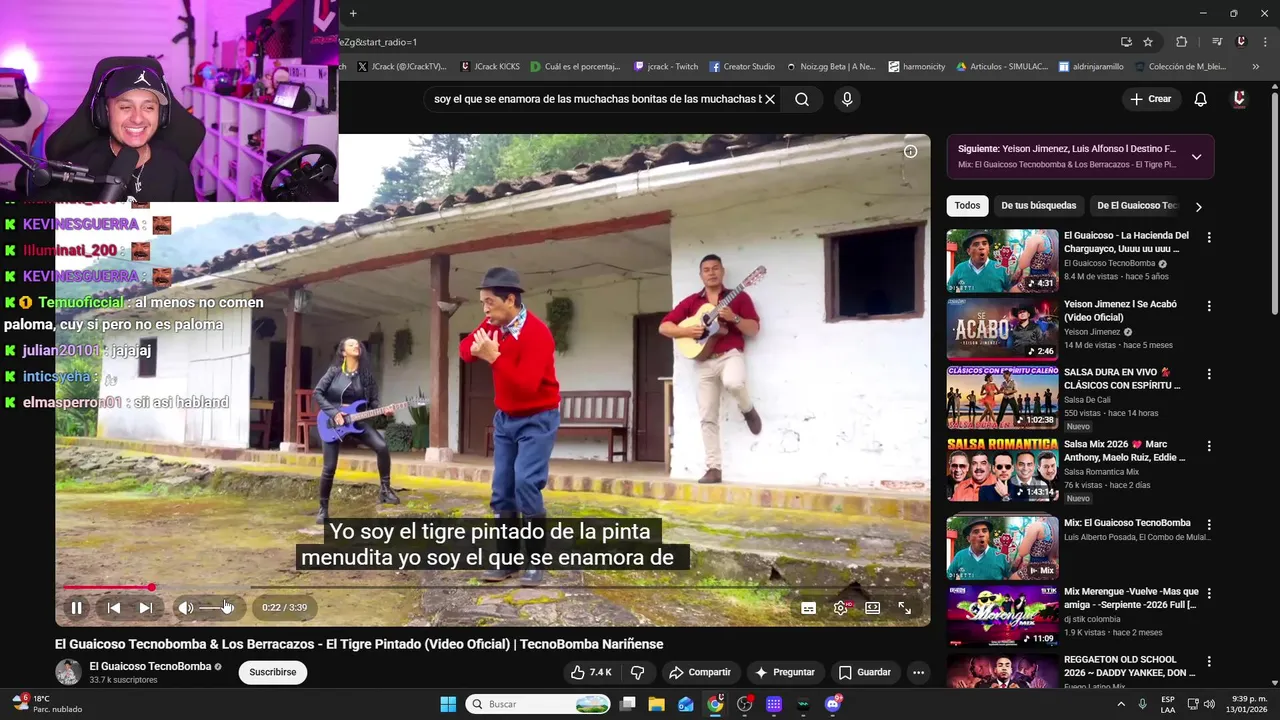Open the Crear menu

coord(1150,99)
